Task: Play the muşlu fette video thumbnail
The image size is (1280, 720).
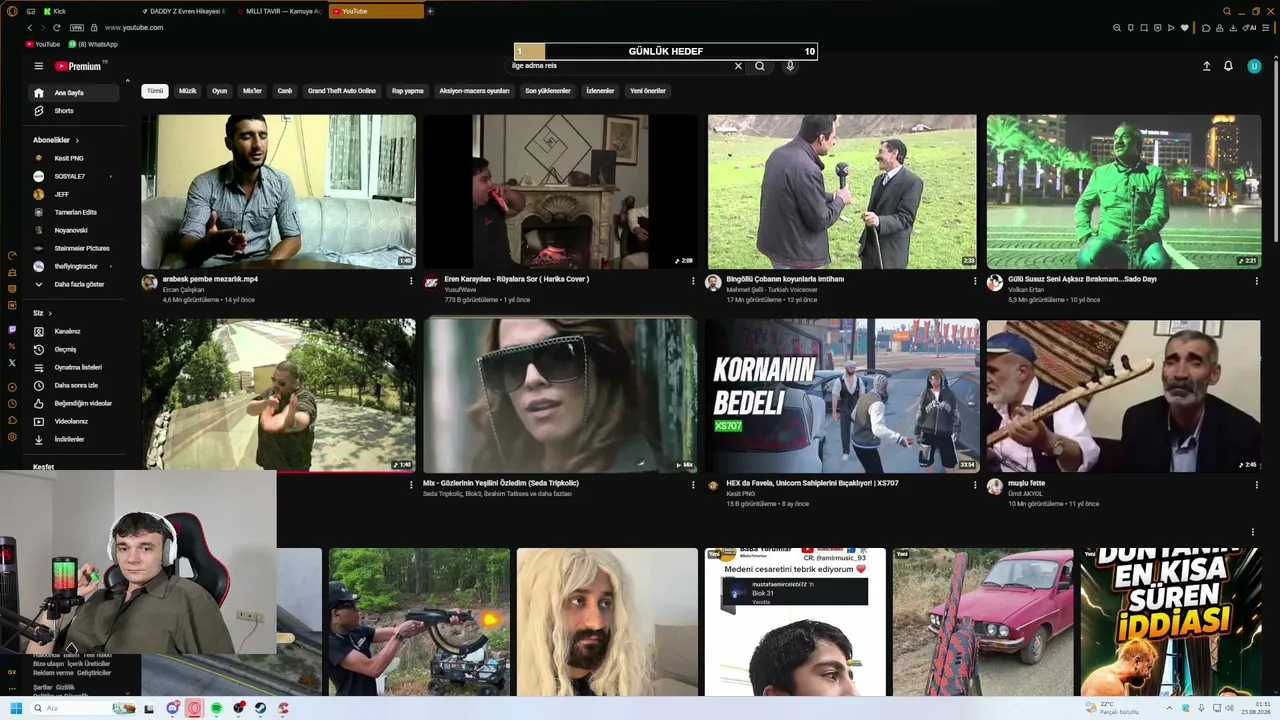Action: click(x=1124, y=395)
